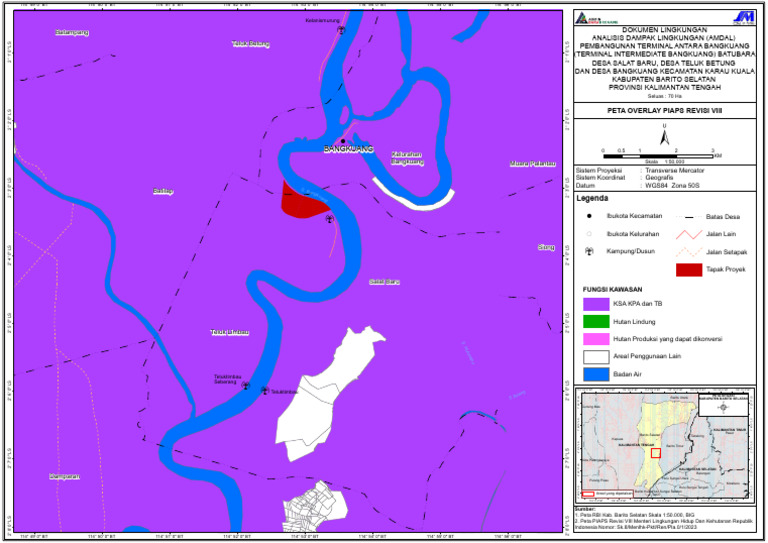Click the Batampang place label

[x=72, y=32]
